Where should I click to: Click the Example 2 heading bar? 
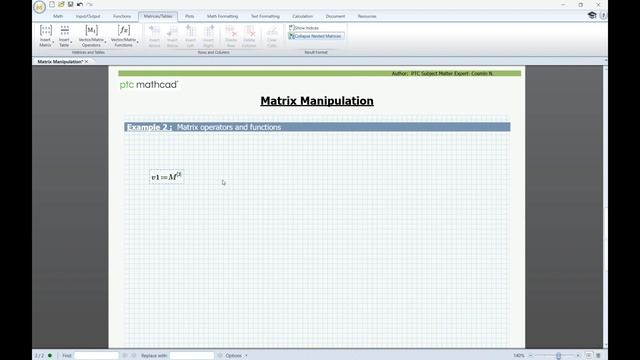pos(317,127)
